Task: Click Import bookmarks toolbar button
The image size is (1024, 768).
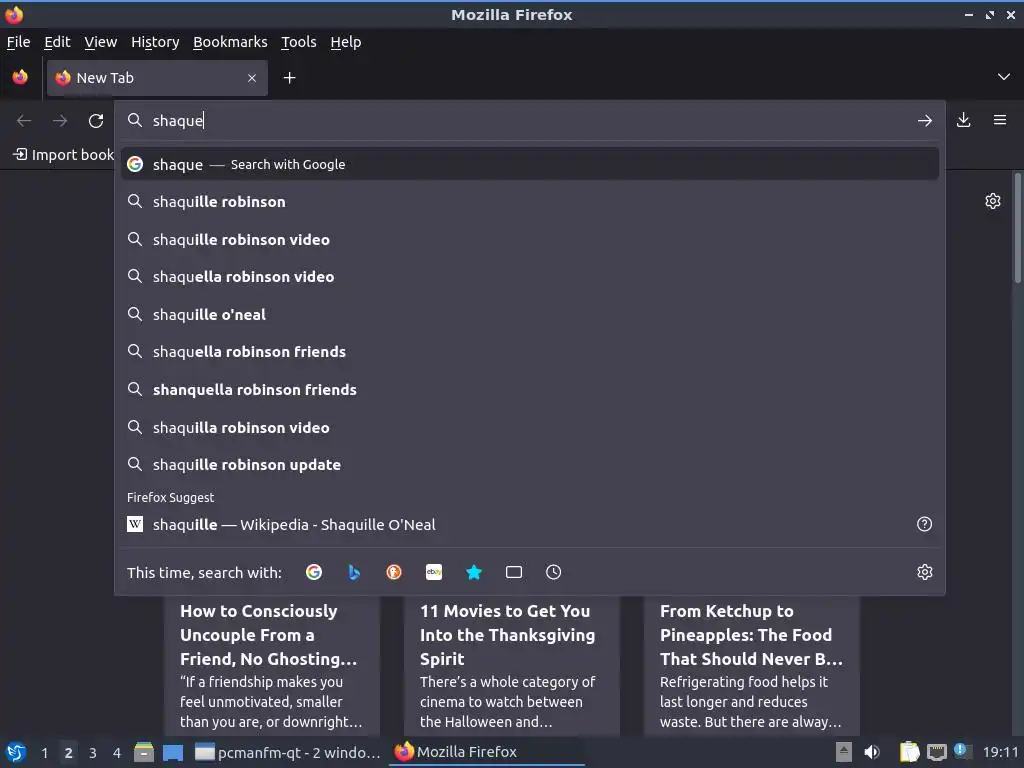Action: (x=63, y=155)
